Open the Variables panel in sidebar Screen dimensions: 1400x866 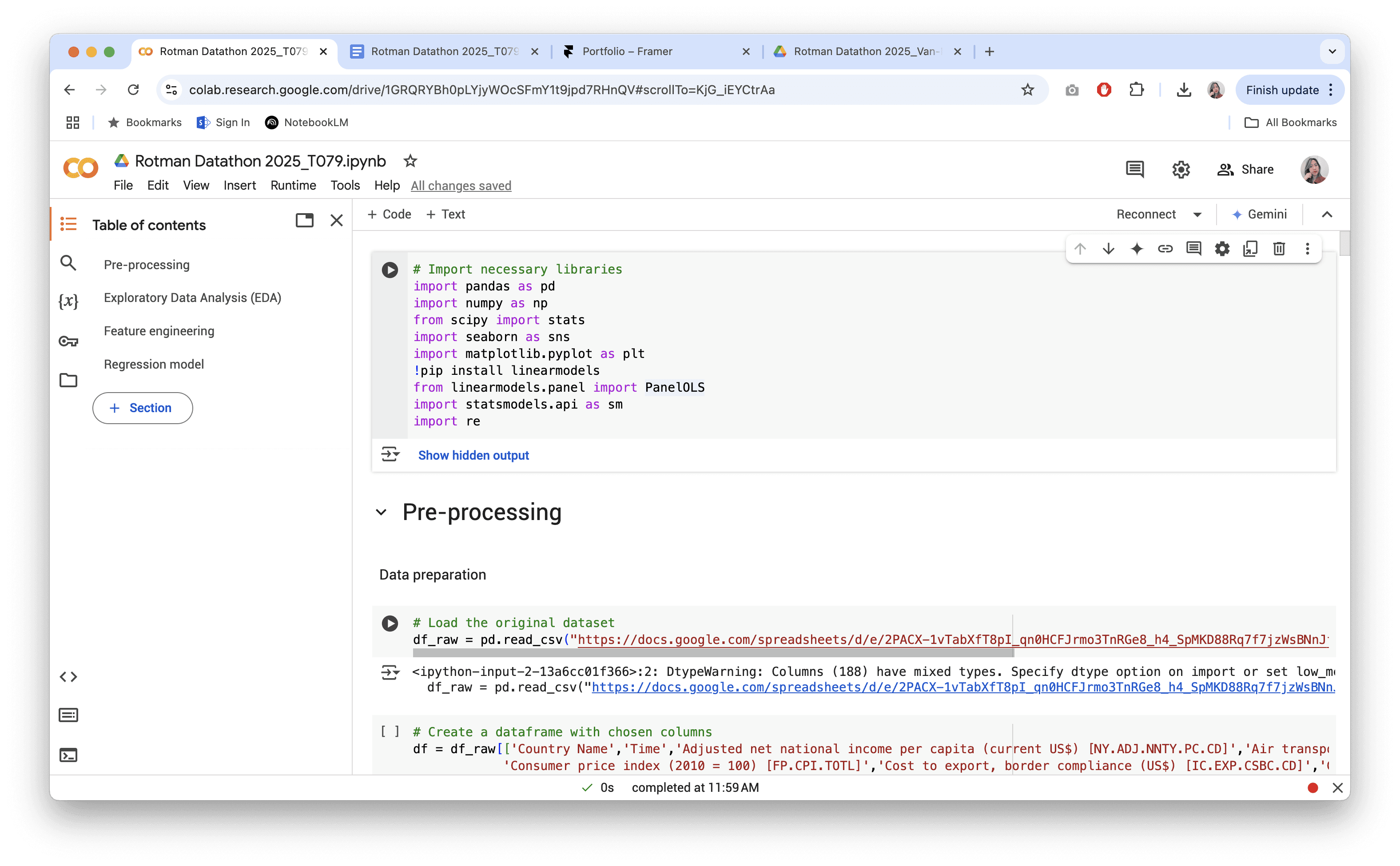(x=68, y=301)
